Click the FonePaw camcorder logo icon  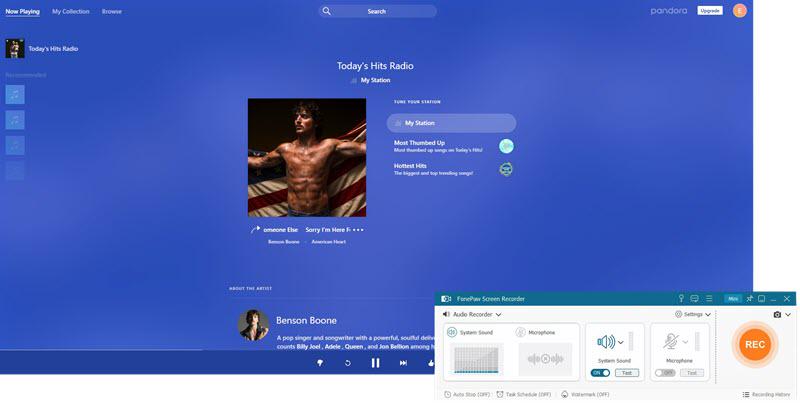point(446,299)
